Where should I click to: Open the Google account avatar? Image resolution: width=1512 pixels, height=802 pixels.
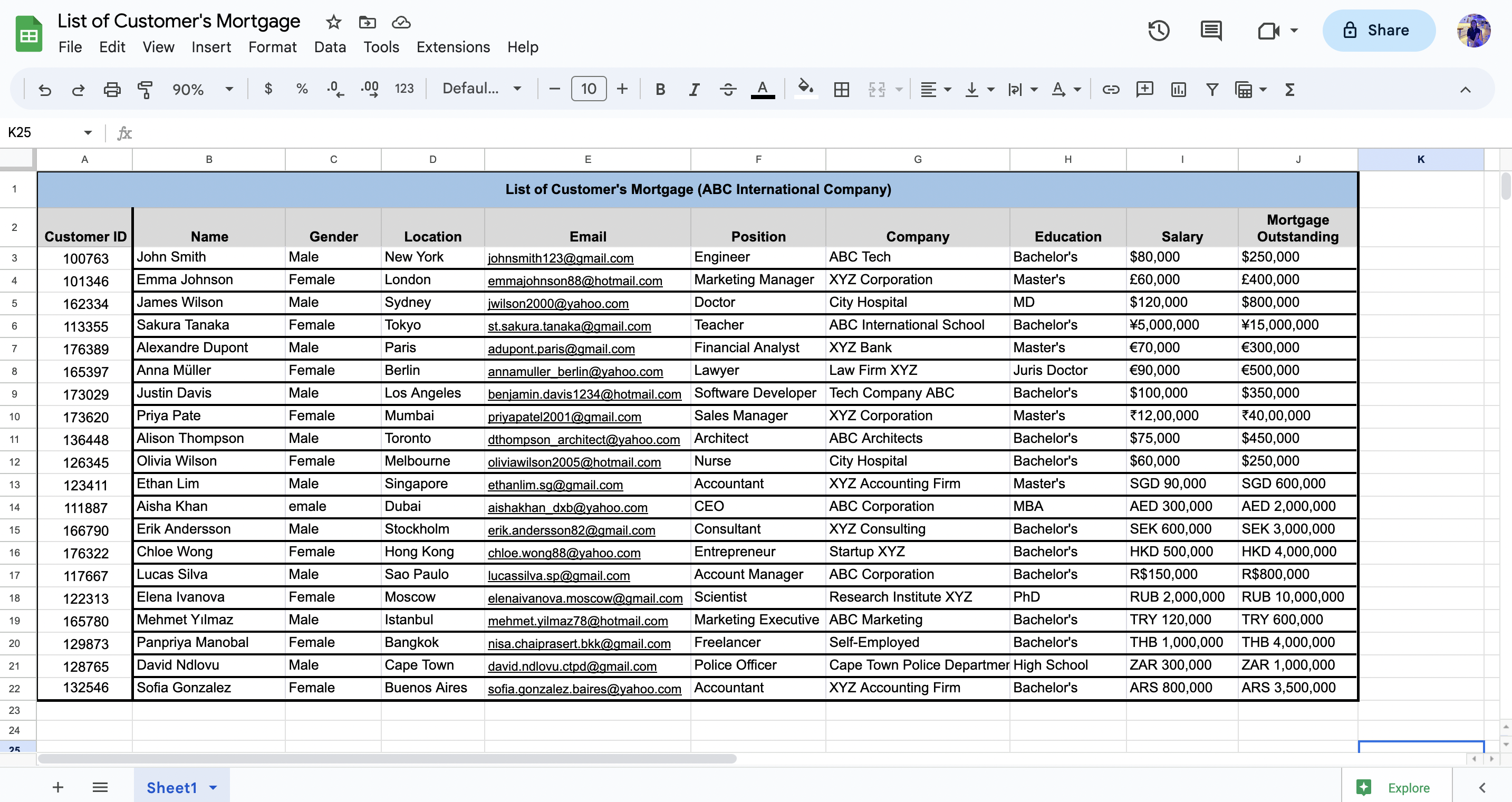click(x=1474, y=30)
